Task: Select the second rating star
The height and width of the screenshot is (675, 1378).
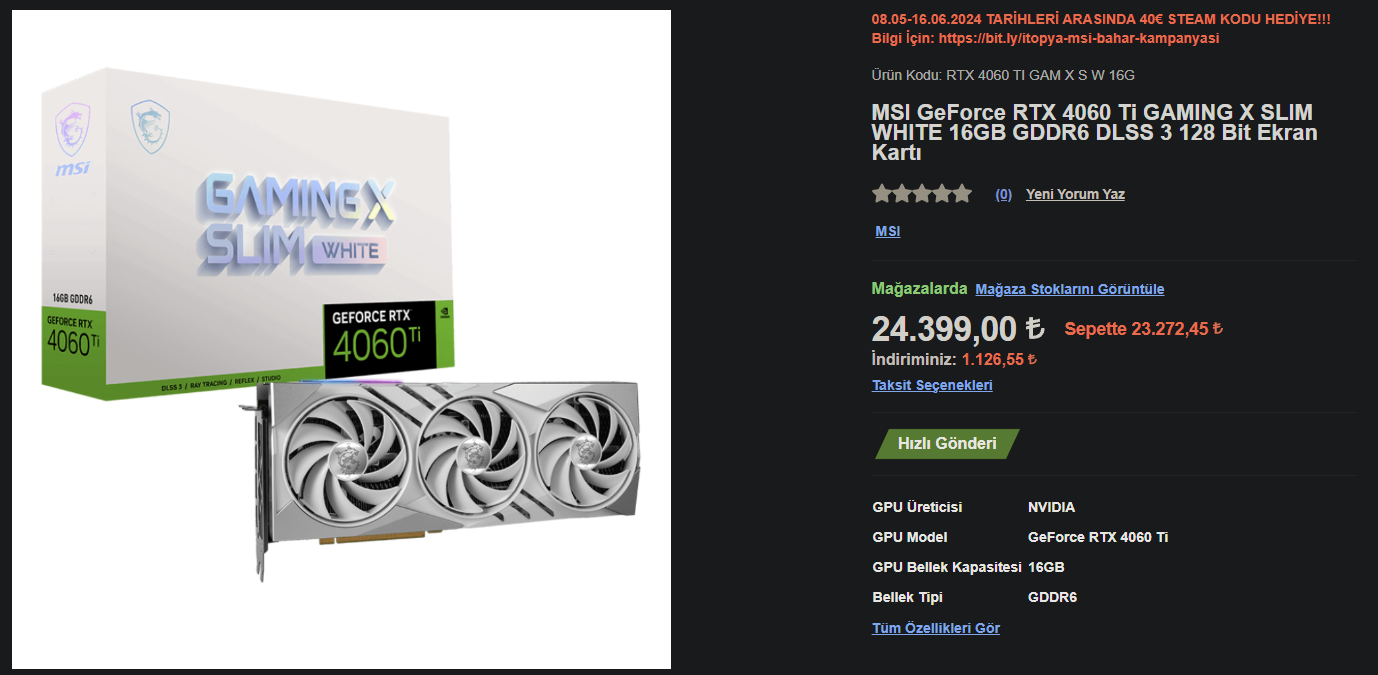Action: pyautogui.click(x=902, y=193)
